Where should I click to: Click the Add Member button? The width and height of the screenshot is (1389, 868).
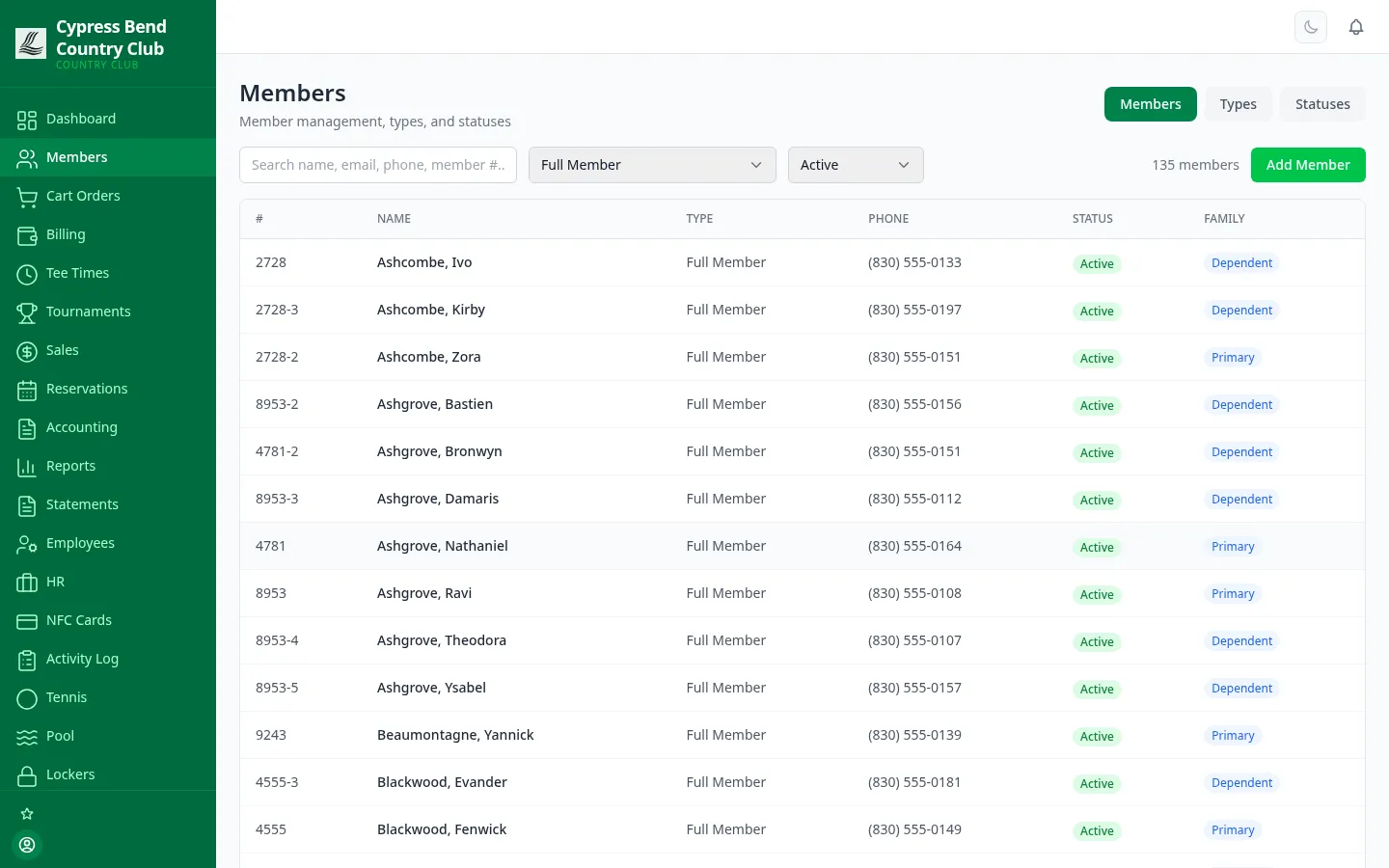(x=1308, y=165)
